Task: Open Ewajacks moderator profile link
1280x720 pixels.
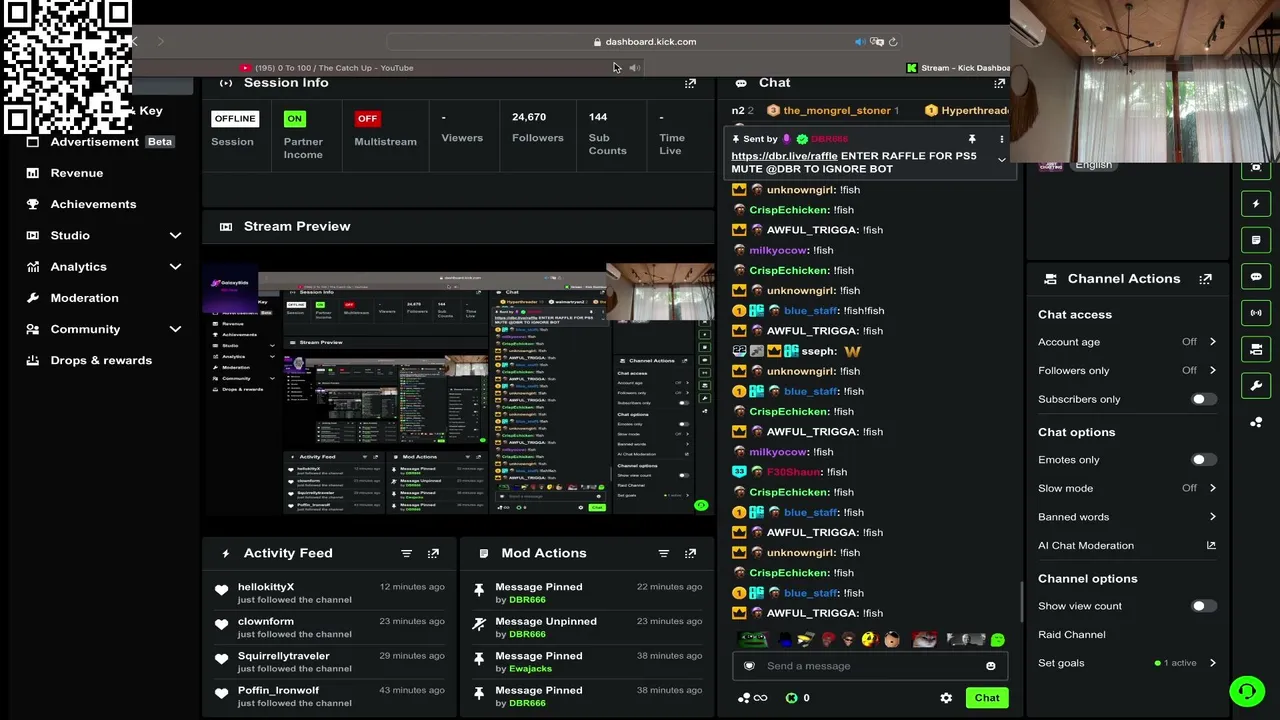Action: [x=530, y=669]
